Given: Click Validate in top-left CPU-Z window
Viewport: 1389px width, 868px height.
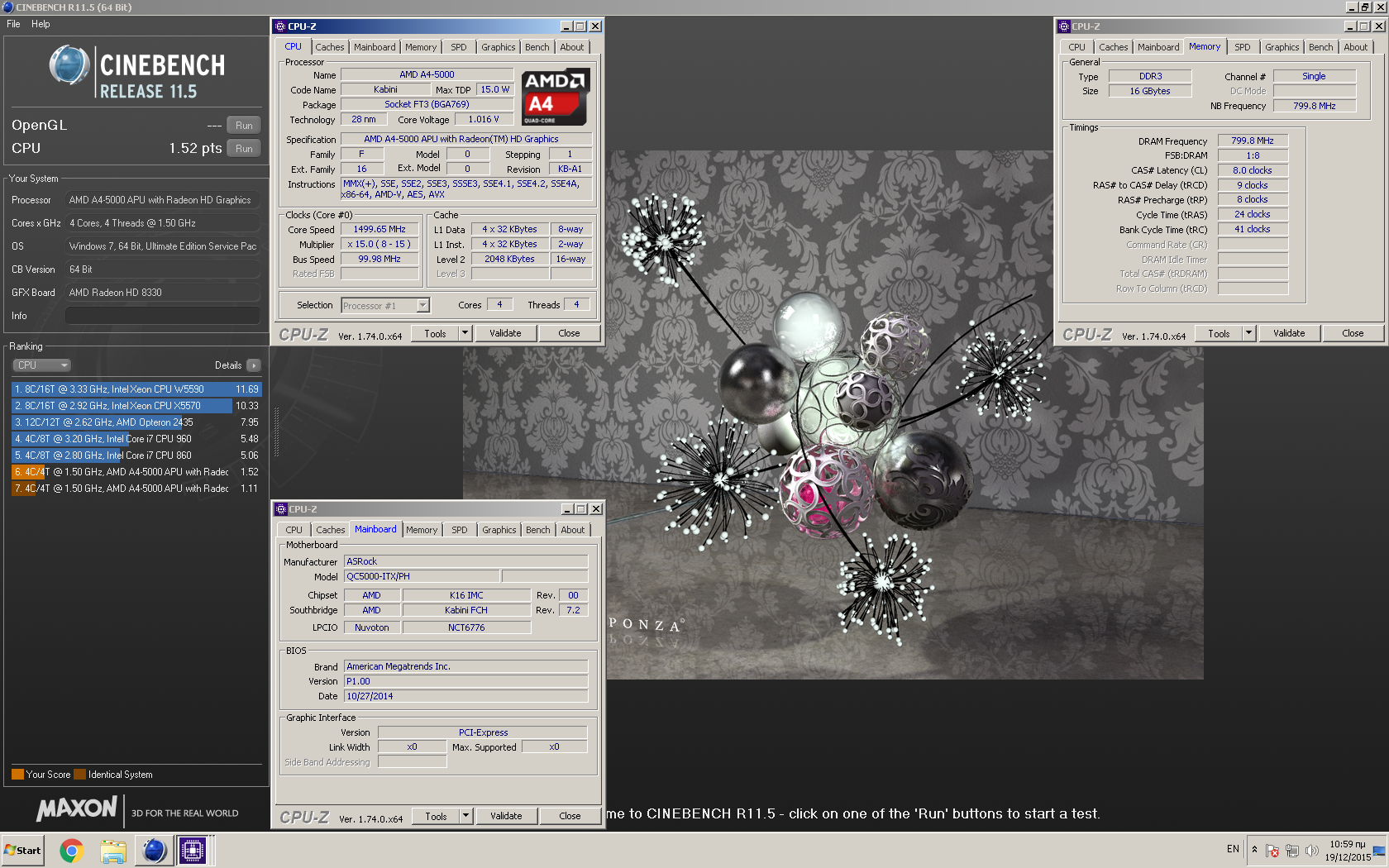Looking at the screenshot, I should pyautogui.click(x=505, y=334).
